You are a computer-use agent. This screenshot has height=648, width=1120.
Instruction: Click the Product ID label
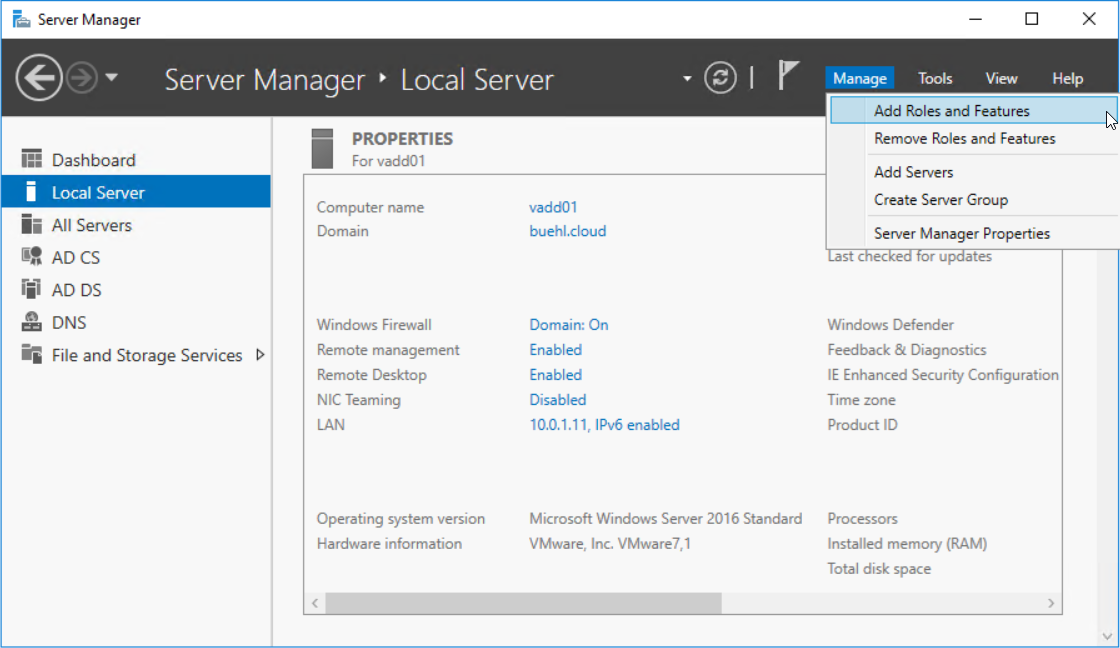pos(862,425)
